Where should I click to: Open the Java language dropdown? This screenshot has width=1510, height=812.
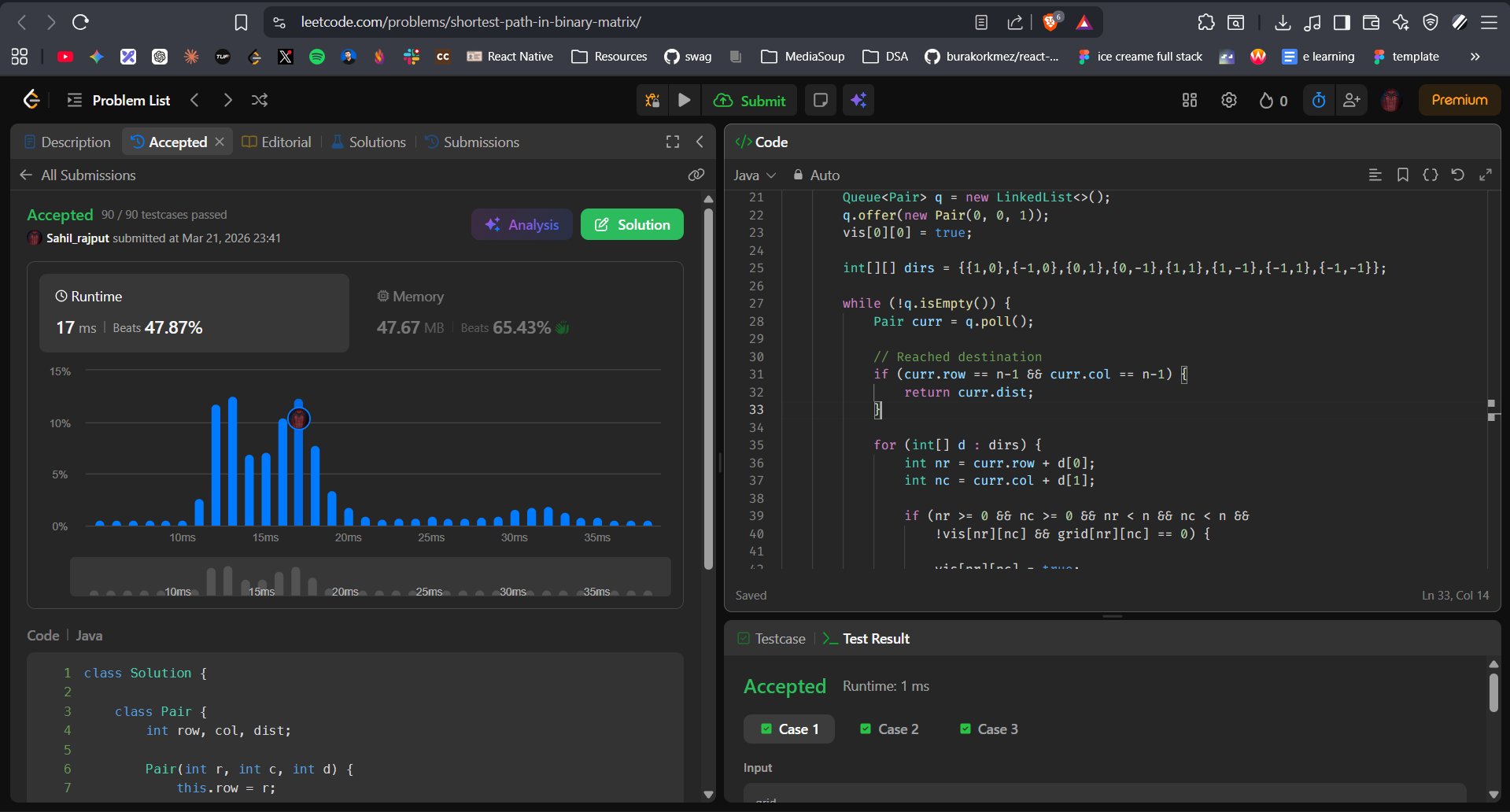(755, 175)
